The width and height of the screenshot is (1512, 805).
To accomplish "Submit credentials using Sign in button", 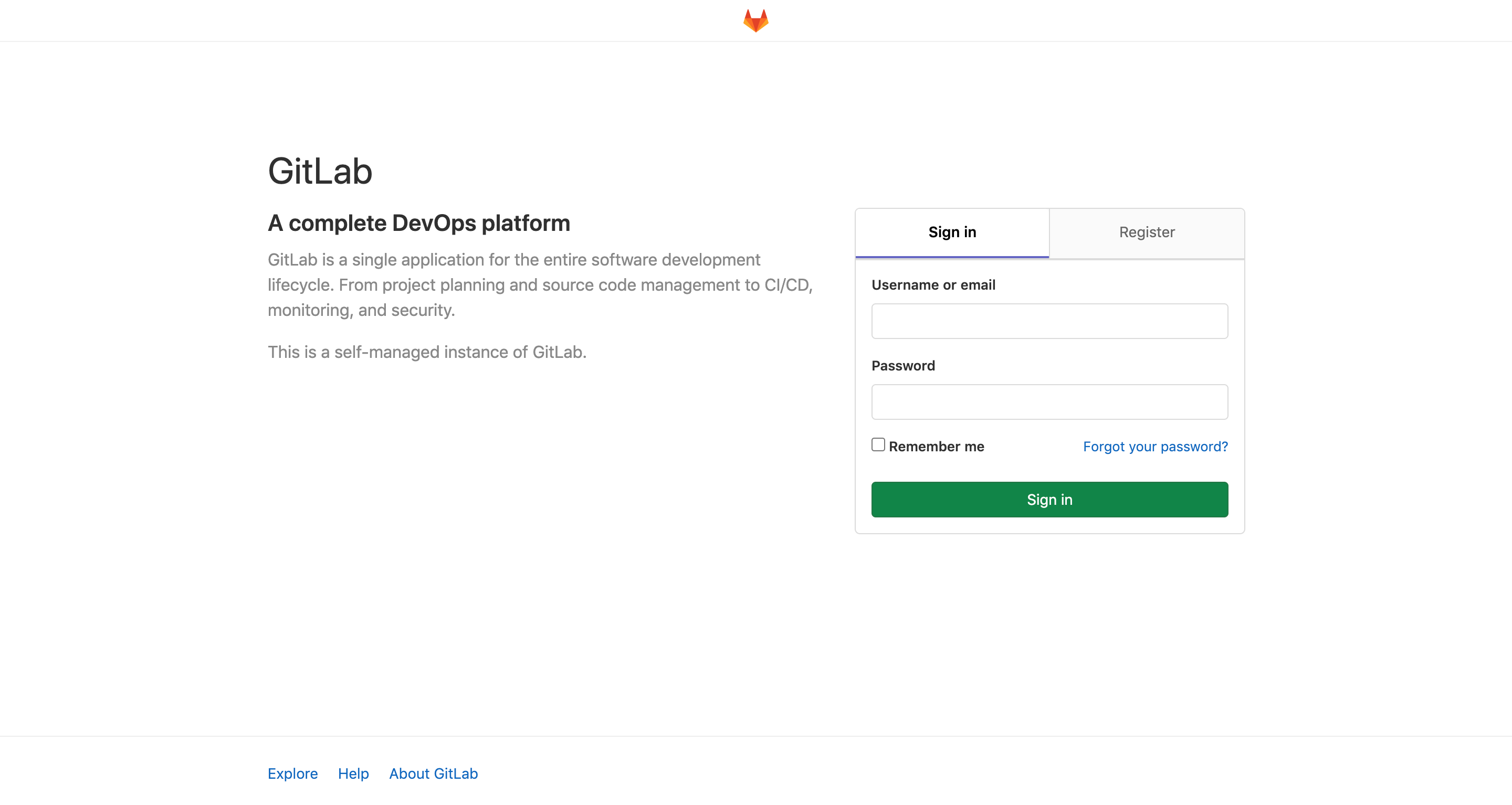I will click(x=1049, y=499).
